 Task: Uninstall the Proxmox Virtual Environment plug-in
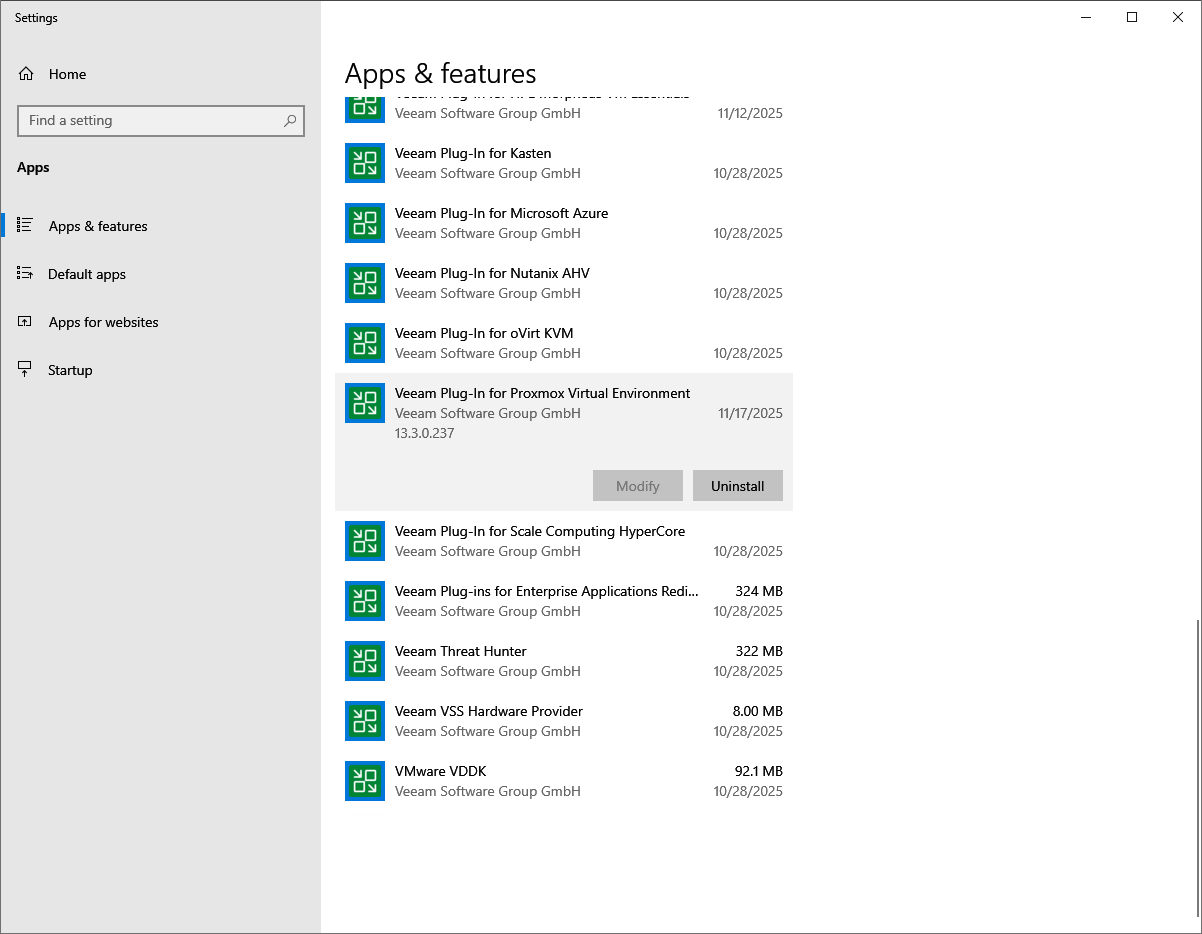[x=737, y=486]
